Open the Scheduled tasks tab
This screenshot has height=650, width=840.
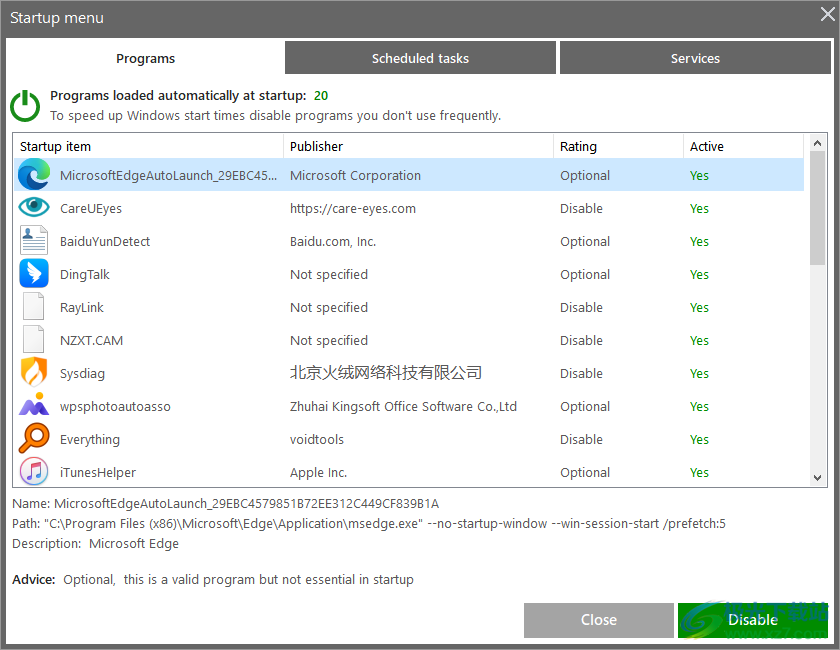point(420,58)
